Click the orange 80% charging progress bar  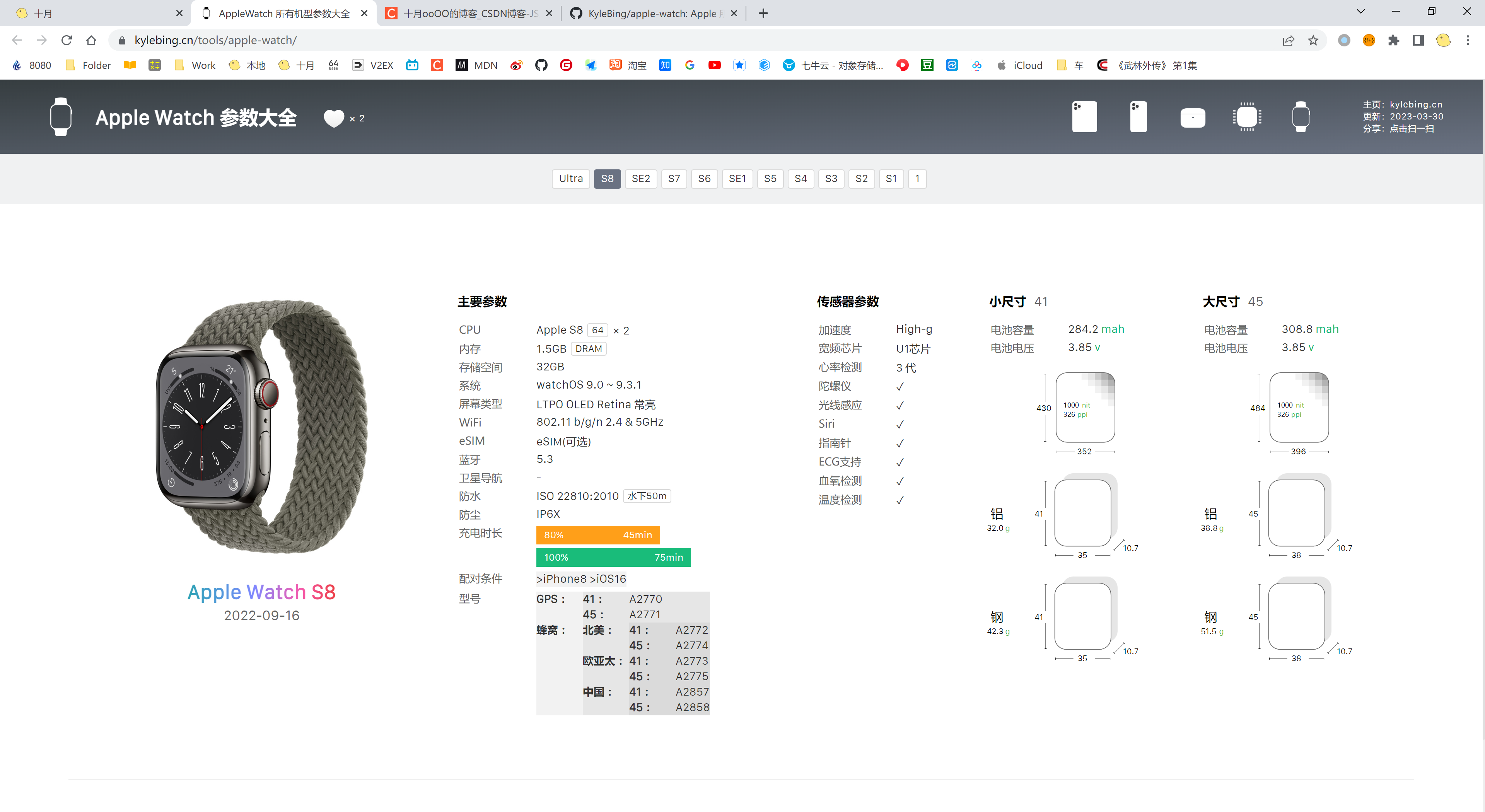(x=598, y=535)
